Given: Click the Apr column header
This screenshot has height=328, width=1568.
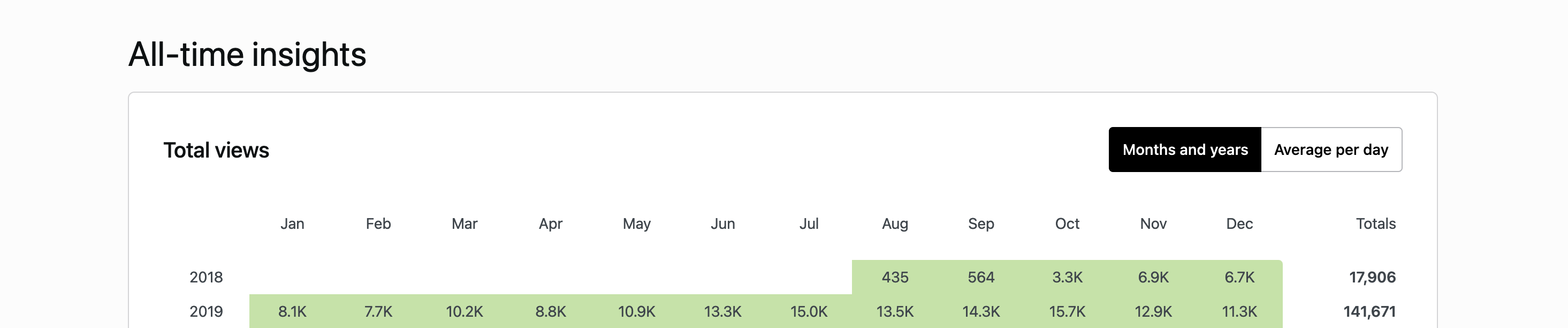Looking at the screenshot, I should pos(550,223).
